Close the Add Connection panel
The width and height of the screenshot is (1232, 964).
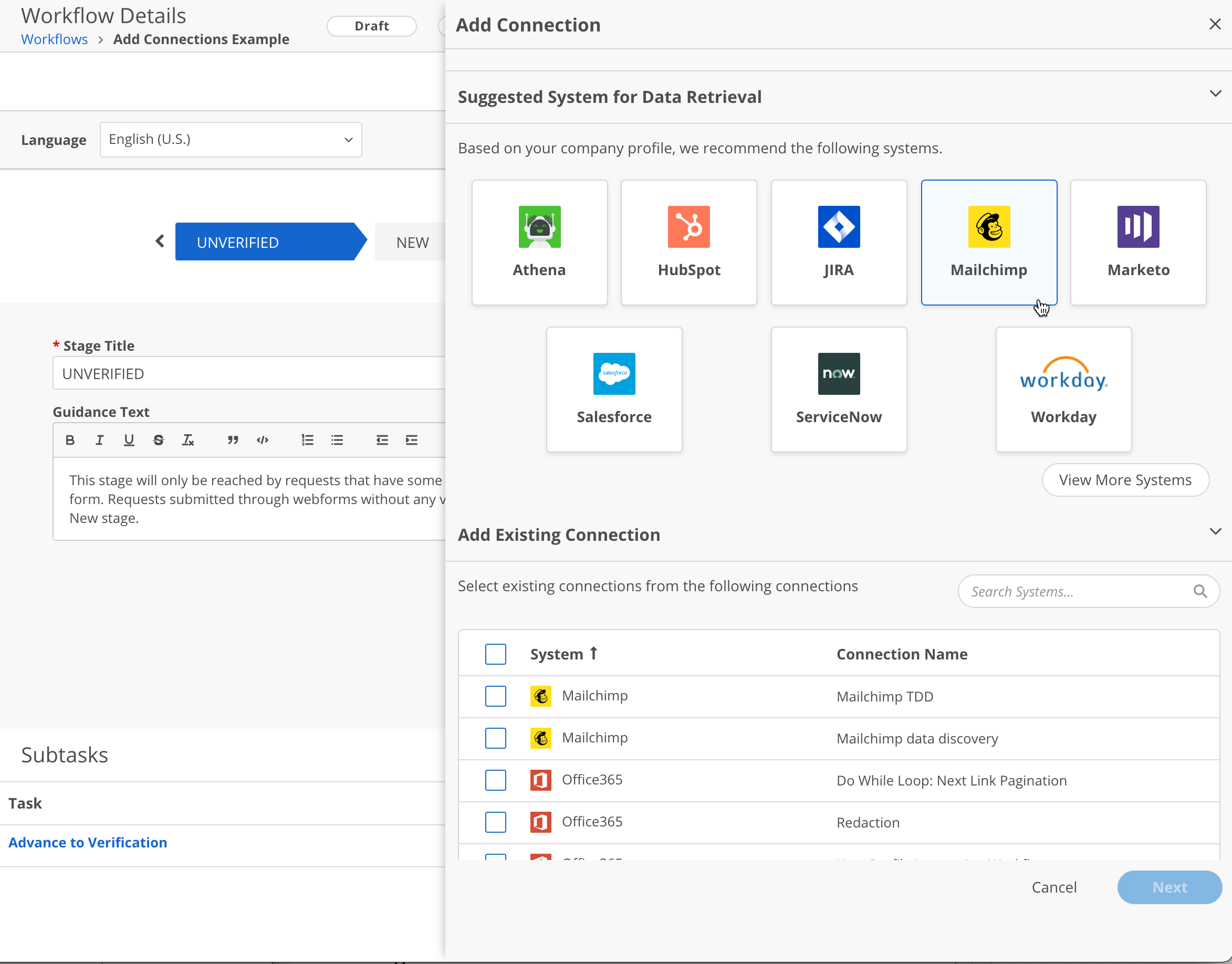tap(1215, 24)
